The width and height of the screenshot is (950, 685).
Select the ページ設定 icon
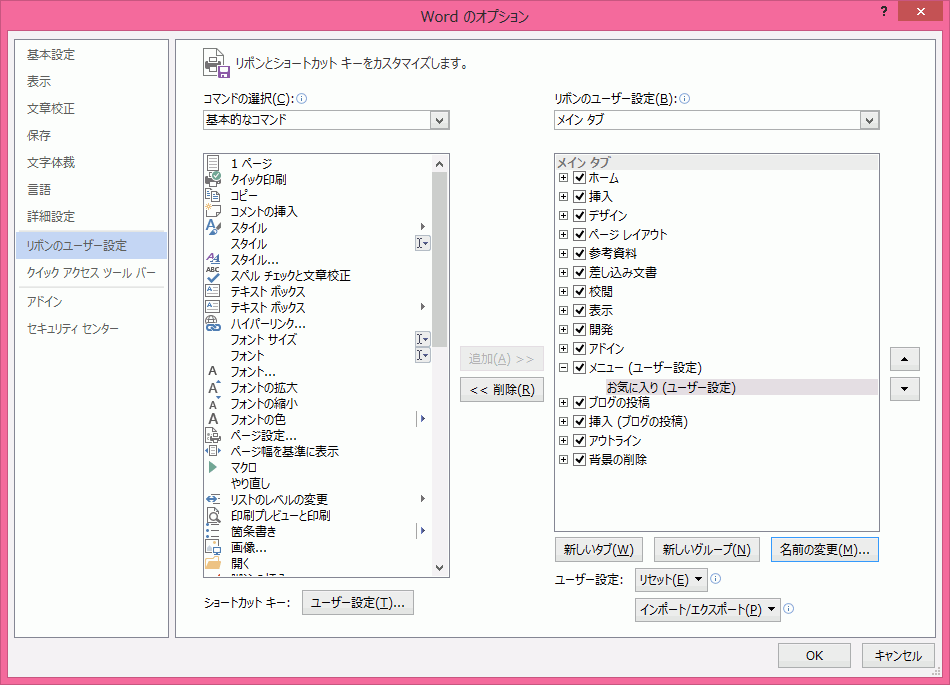(x=213, y=435)
